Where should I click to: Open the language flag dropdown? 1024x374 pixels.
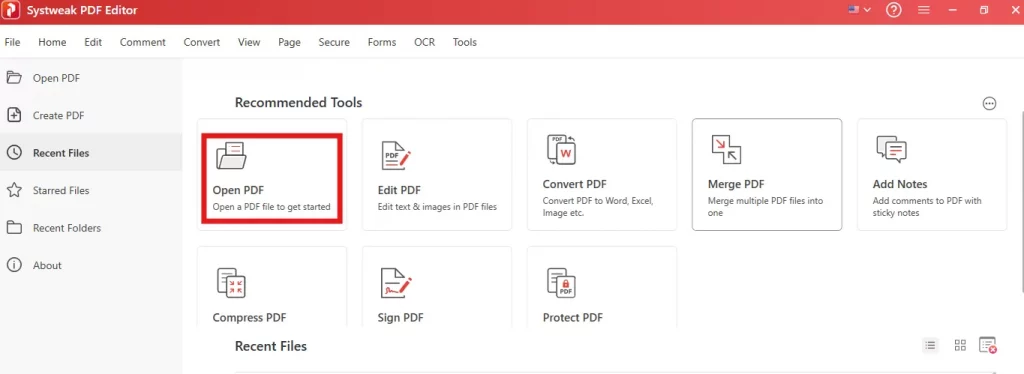[859, 10]
